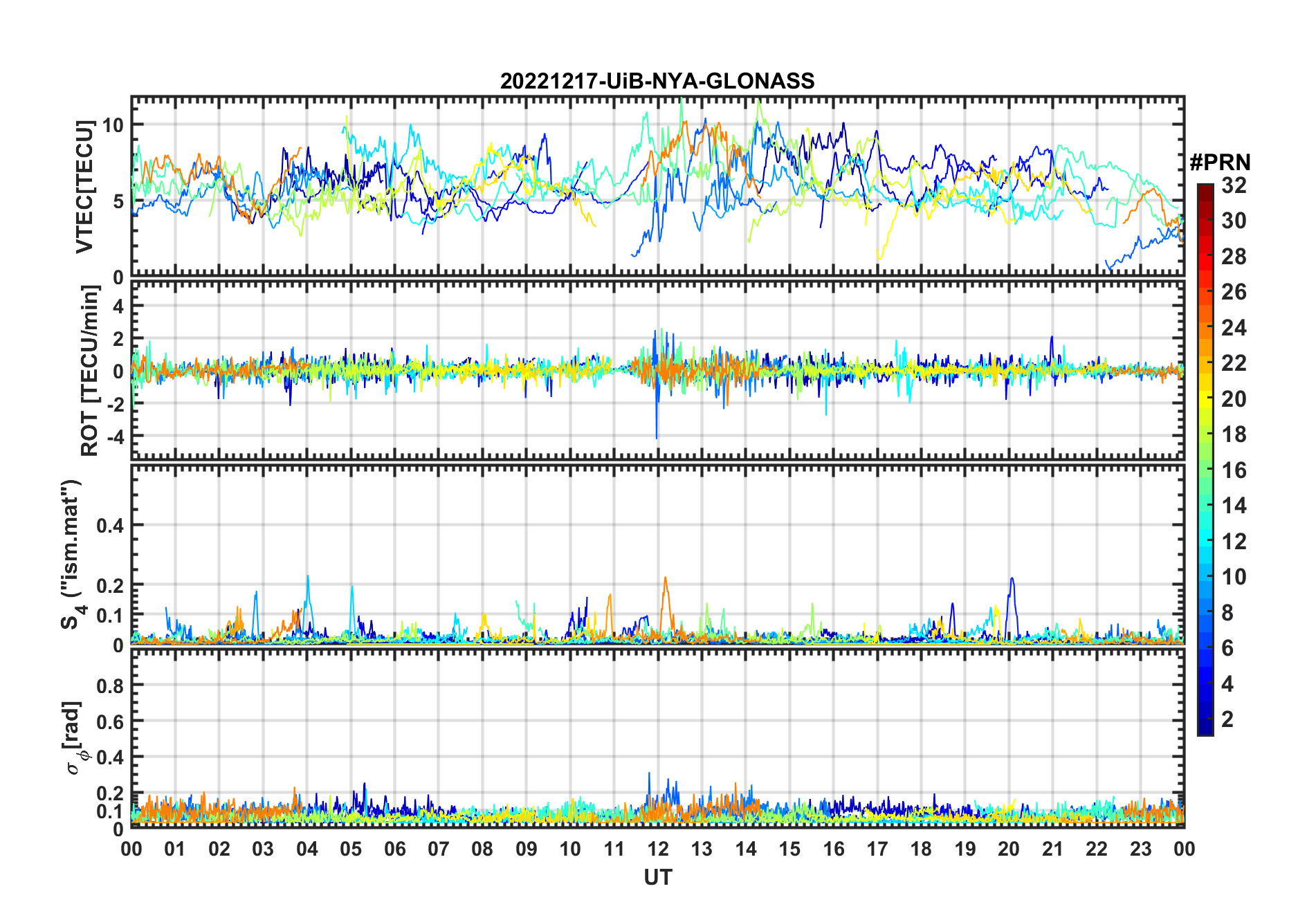Click x-axis hour label 19
The image size is (1316, 920).
click(965, 848)
